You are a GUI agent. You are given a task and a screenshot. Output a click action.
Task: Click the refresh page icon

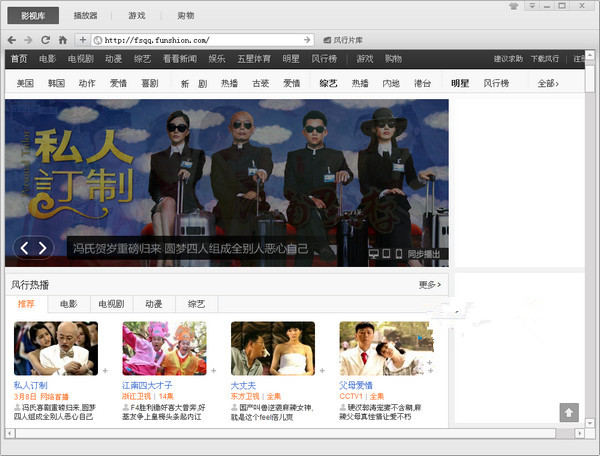tap(45, 40)
